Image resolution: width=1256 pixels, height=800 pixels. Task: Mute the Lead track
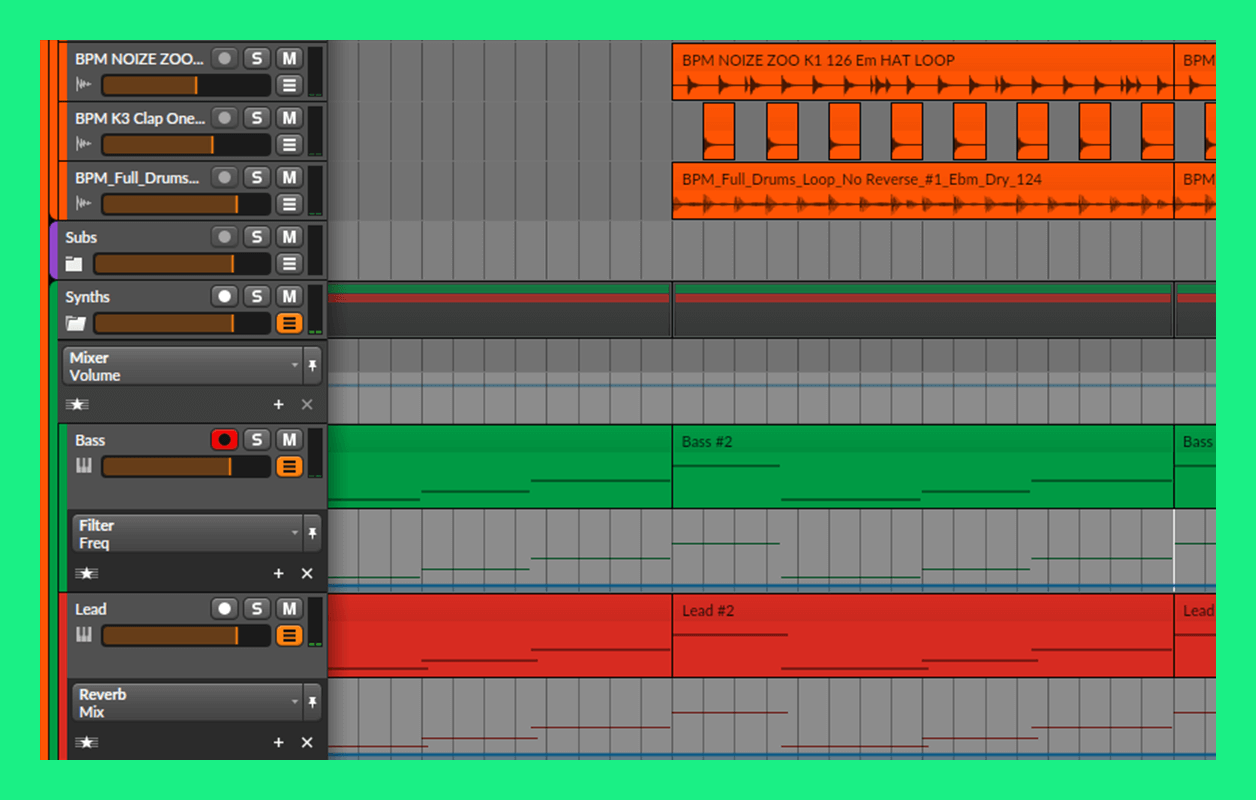pyautogui.click(x=289, y=609)
